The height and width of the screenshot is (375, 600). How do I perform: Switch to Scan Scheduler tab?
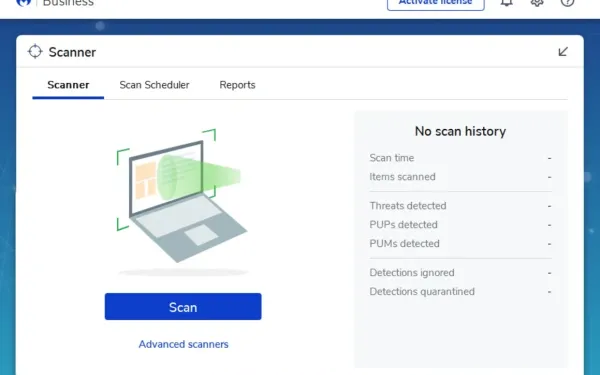pos(154,85)
